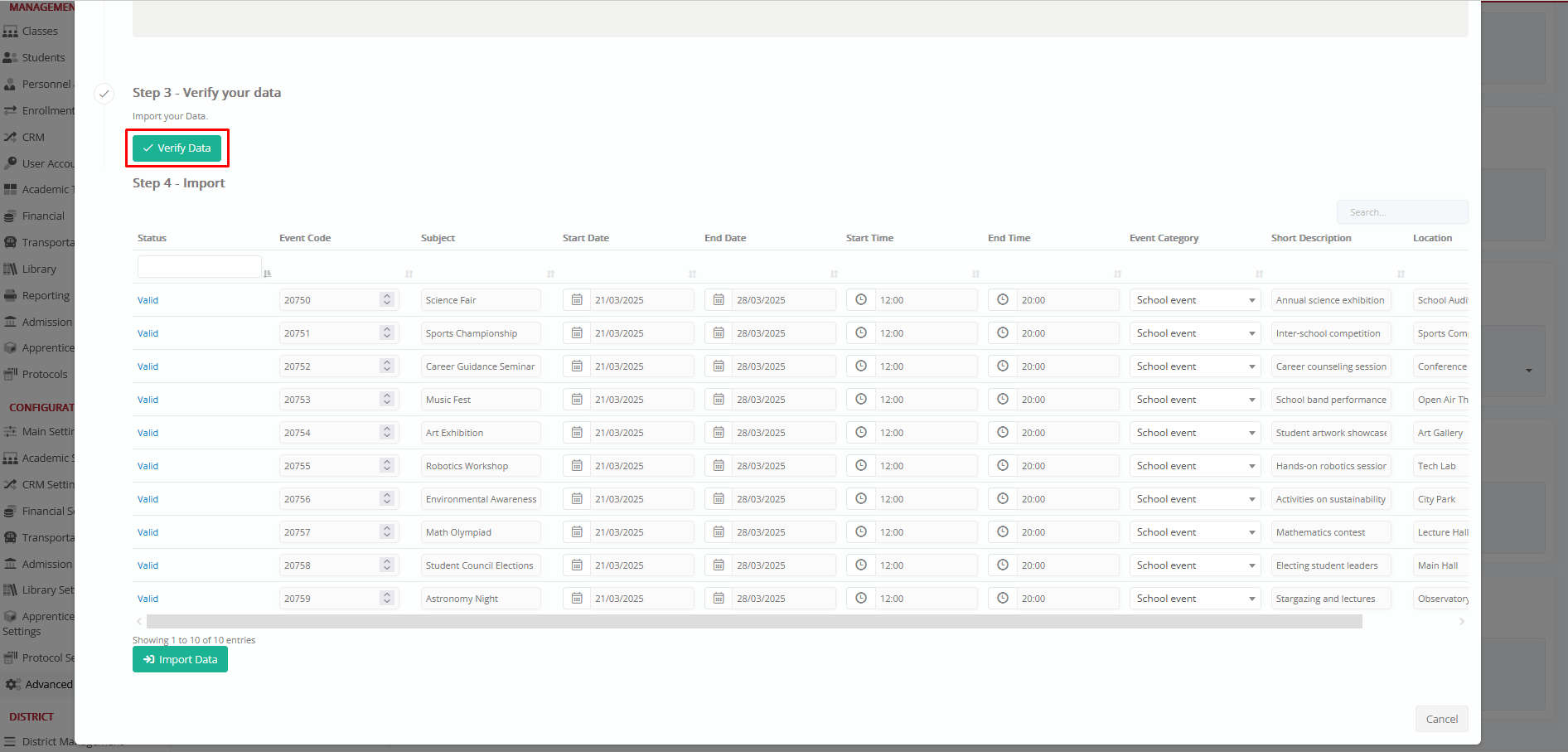
Task: Open Financial in the sidebar menu
Action: tap(43, 216)
